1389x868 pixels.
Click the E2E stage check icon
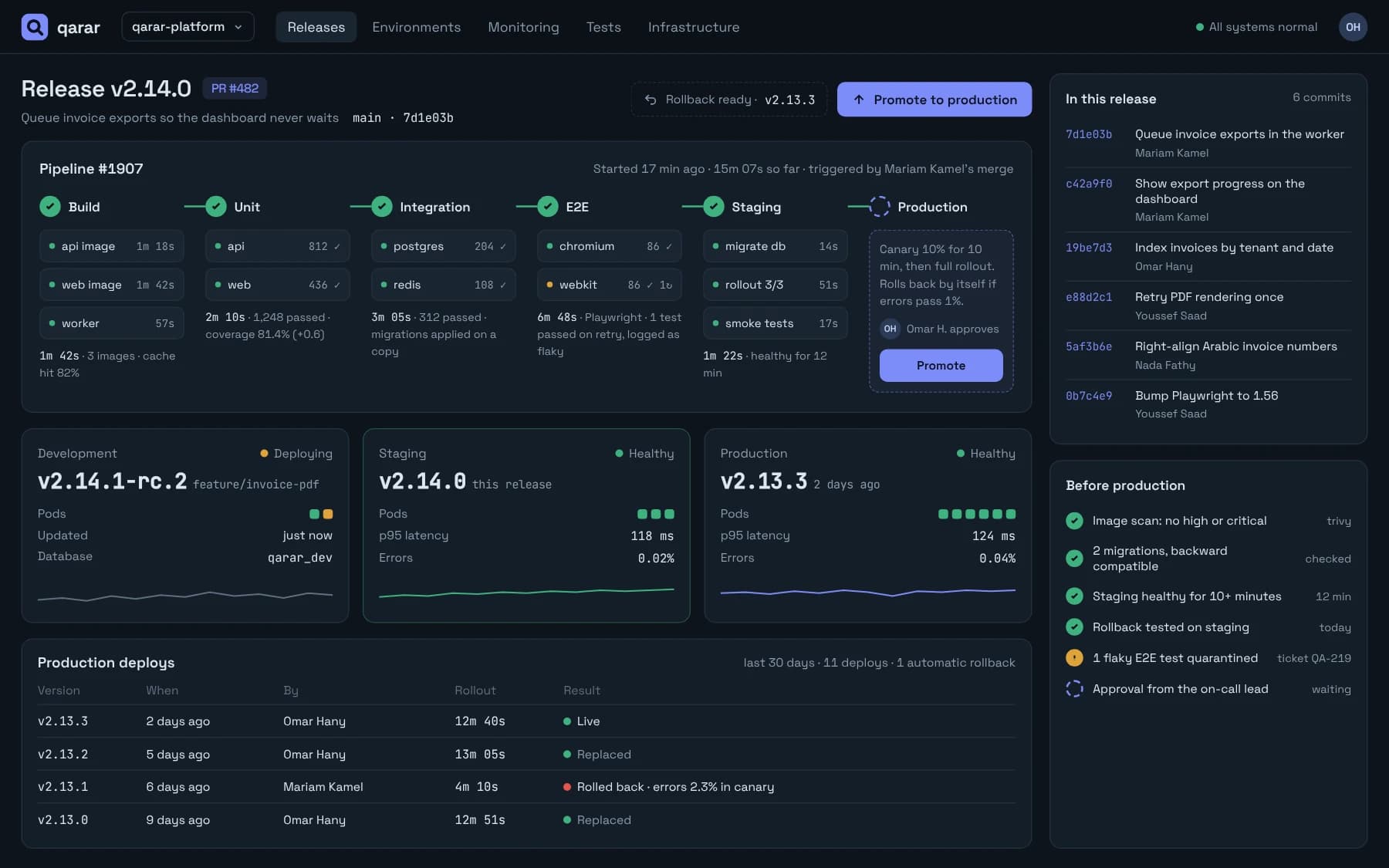(548, 207)
